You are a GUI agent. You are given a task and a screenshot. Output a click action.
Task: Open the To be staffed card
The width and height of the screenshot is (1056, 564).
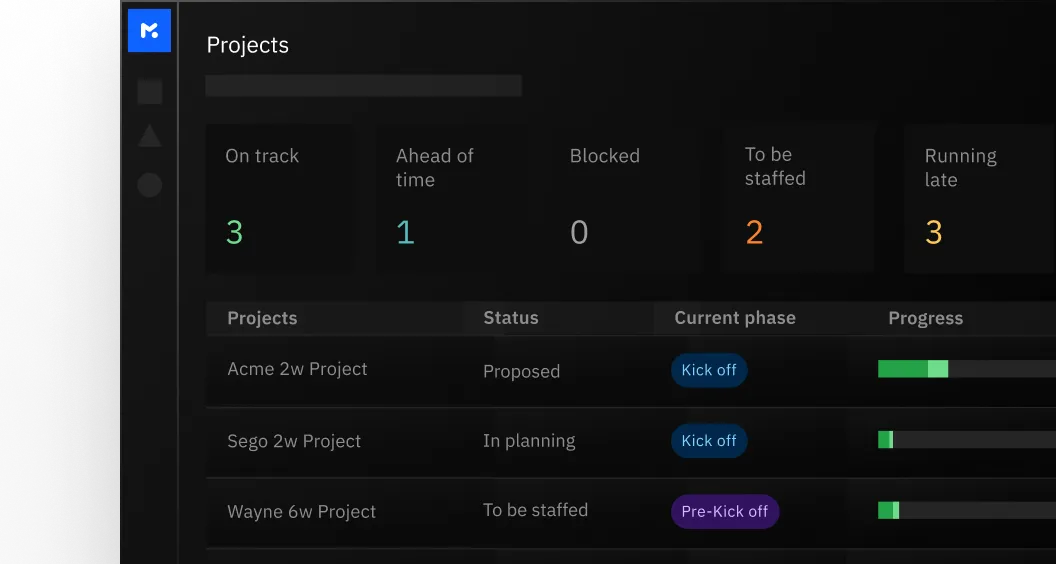799,198
